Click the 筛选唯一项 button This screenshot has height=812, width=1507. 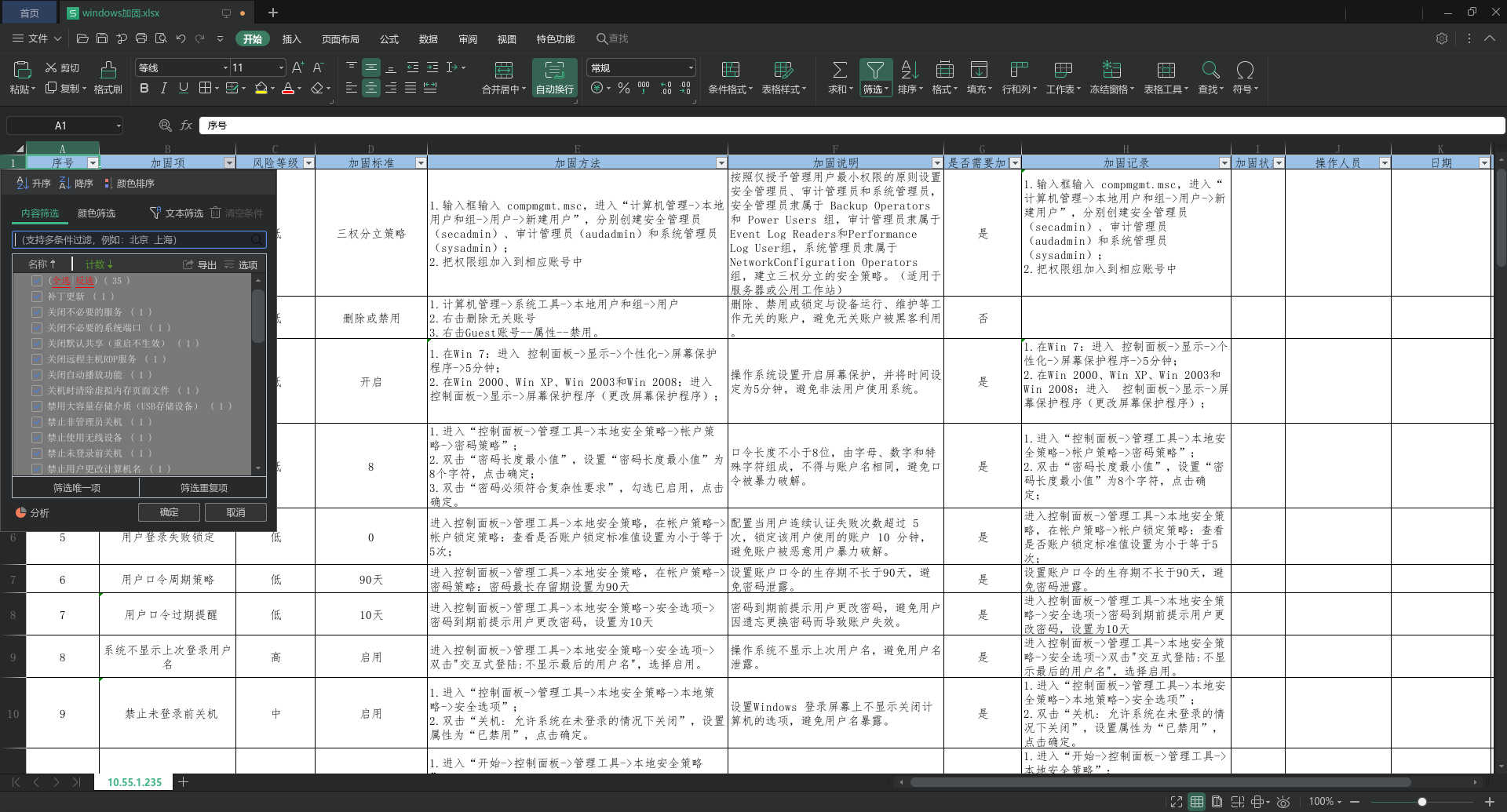(76, 488)
